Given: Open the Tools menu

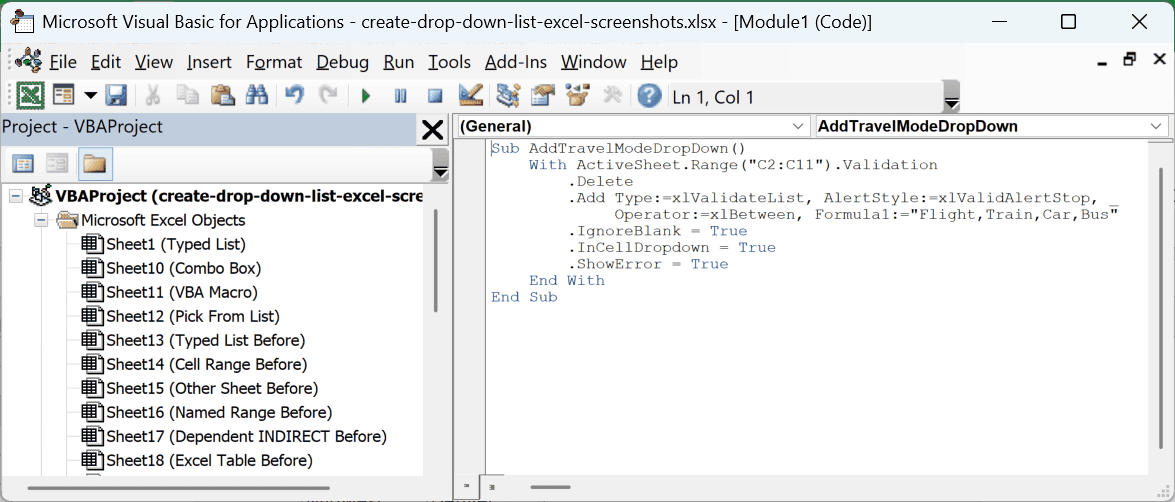Looking at the screenshot, I should [x=450, y=61].
